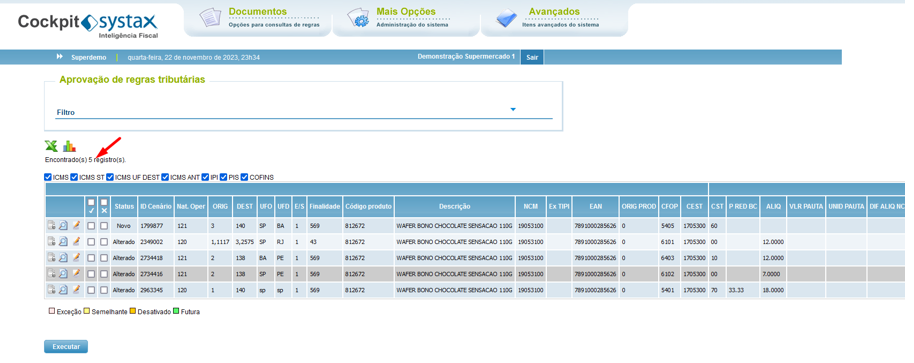Viewport: 914px width, 363px height.
Task: Click the Executar button
Action: click(x=66, y=346)
